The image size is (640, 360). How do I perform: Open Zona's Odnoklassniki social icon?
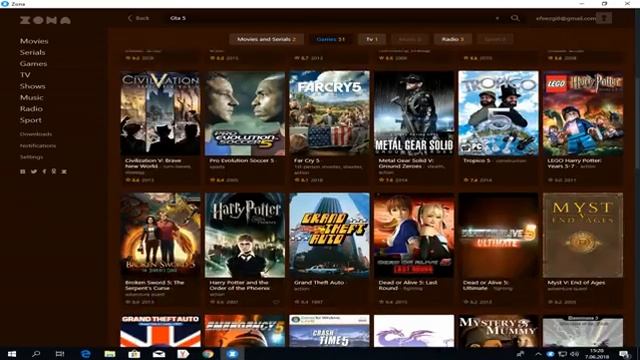click(x=54, y=171)
